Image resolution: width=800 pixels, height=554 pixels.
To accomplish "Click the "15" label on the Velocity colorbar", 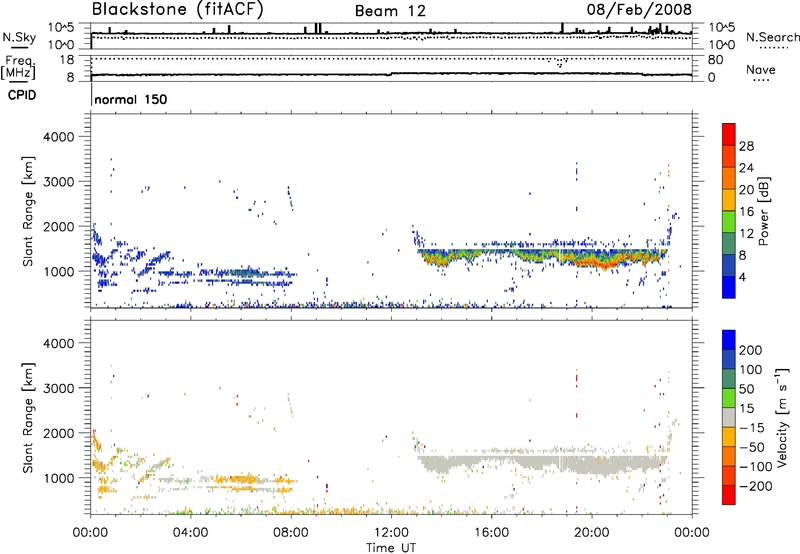I will click(x=746, y=408).
